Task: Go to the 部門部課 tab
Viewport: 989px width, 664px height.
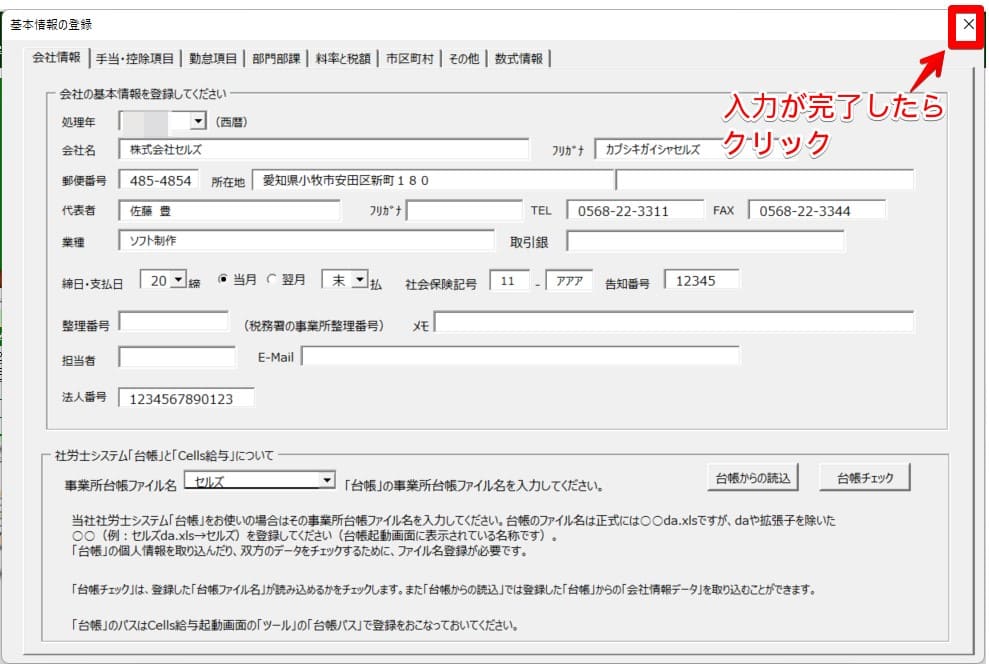Action: click(276, 59)
